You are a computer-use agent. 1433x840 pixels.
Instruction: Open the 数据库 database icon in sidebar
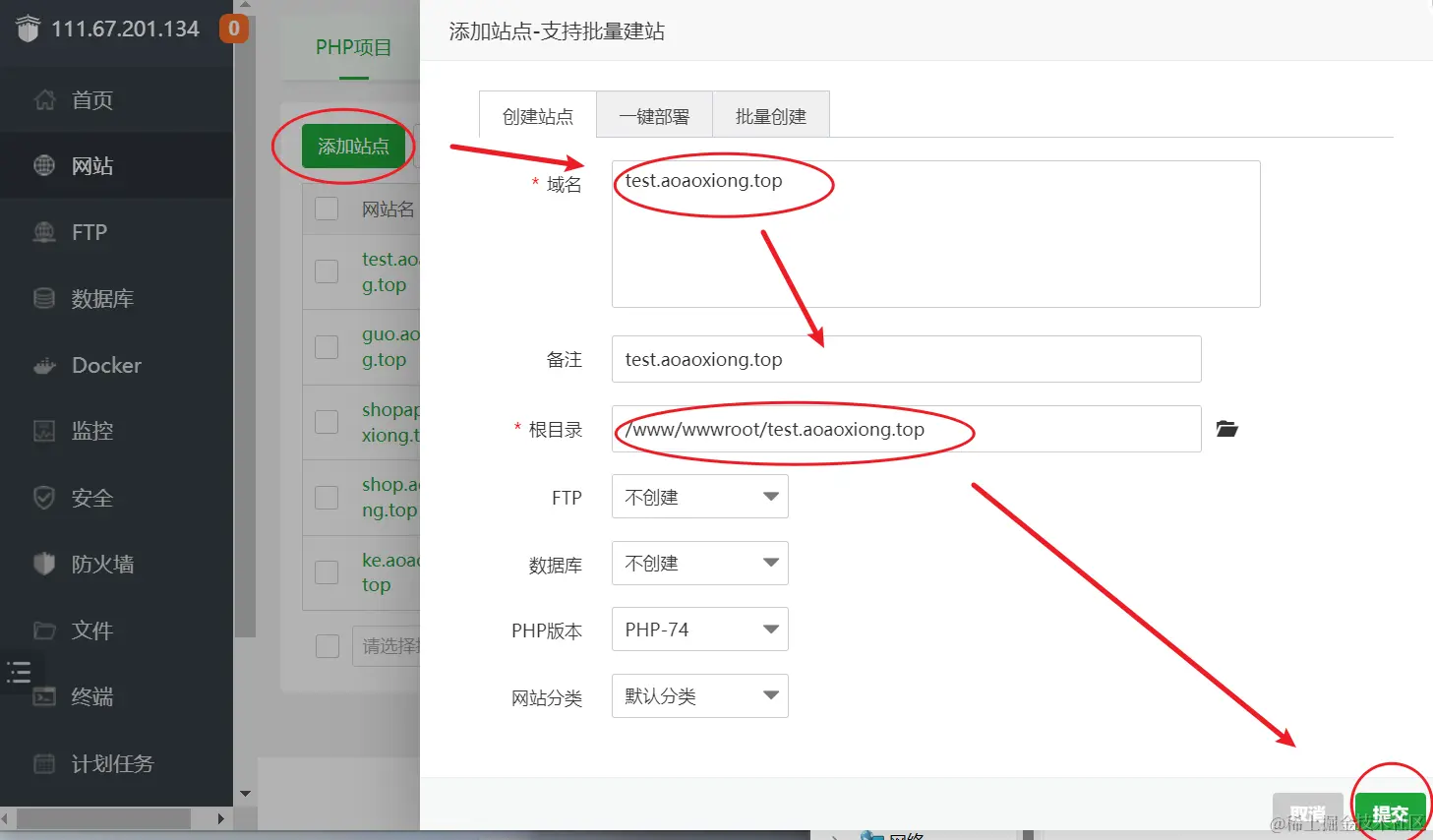pos(44,298)
